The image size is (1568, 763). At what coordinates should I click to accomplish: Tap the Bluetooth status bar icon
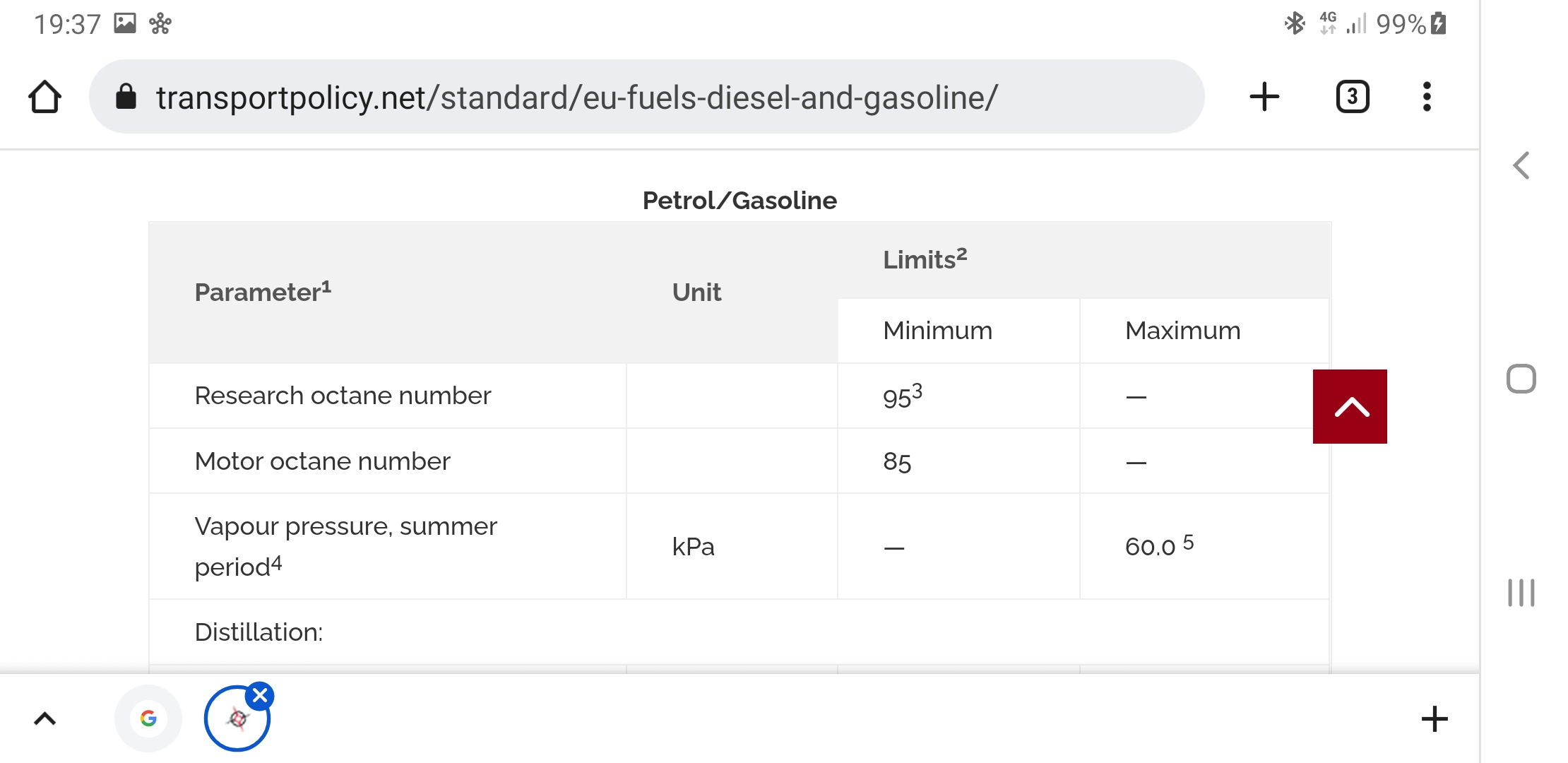coord(1294,24)
